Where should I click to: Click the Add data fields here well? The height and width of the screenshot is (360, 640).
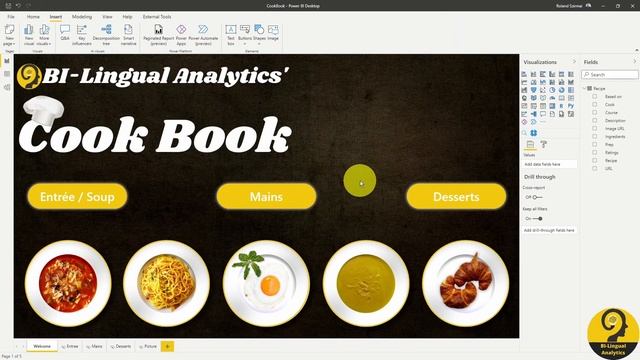pos(550,164)
